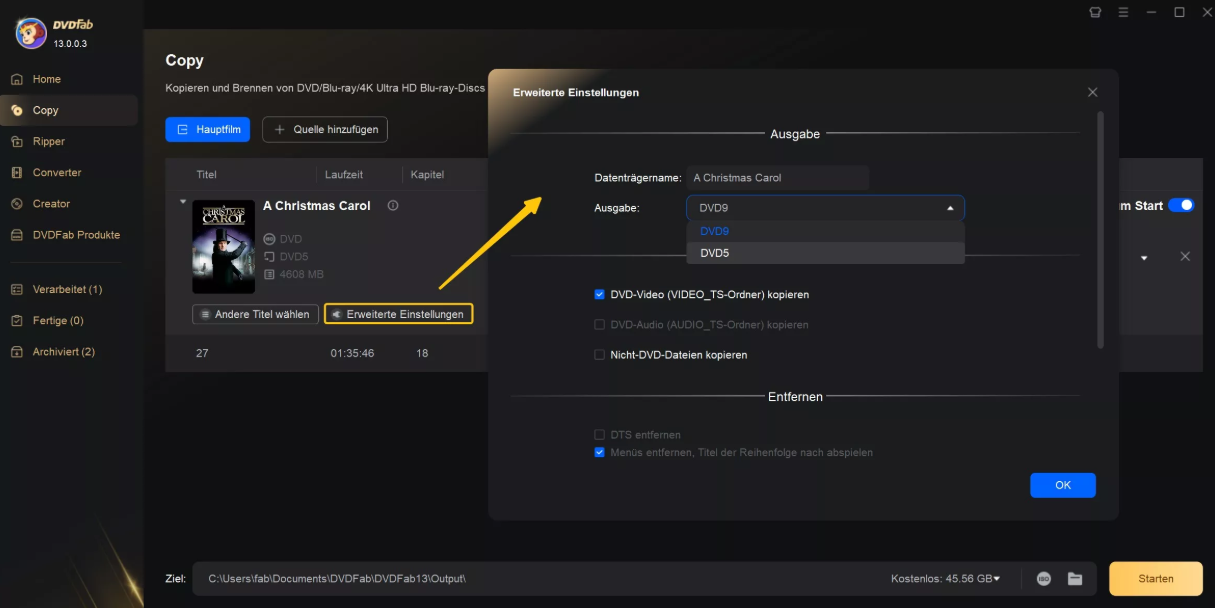This screenshot has height=608, width=1215.
Task: Click the Verarbeitet list icon
Action: [x=16, y=289]
